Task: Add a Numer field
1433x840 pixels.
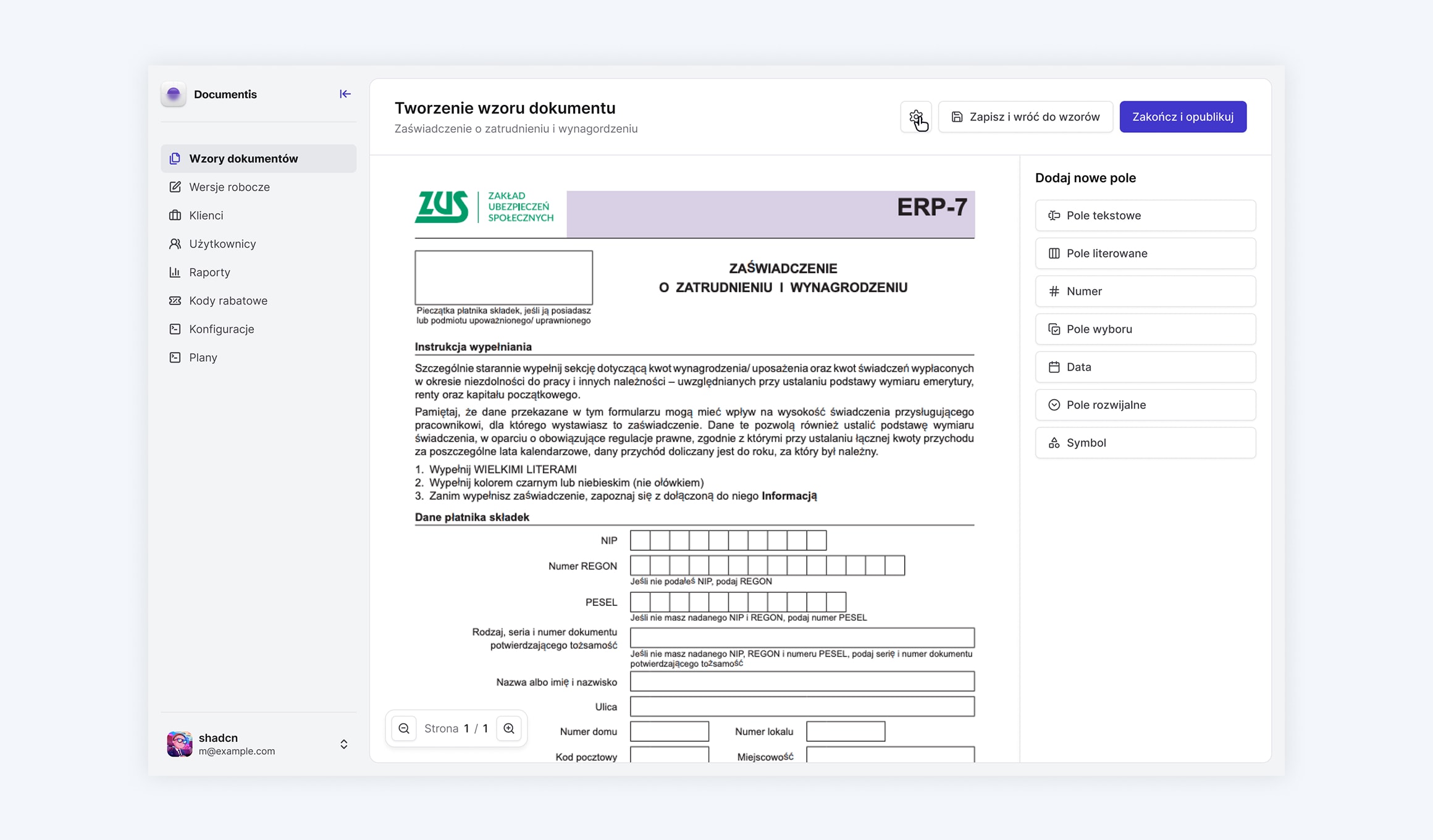Action: [x=1145, y=292]
